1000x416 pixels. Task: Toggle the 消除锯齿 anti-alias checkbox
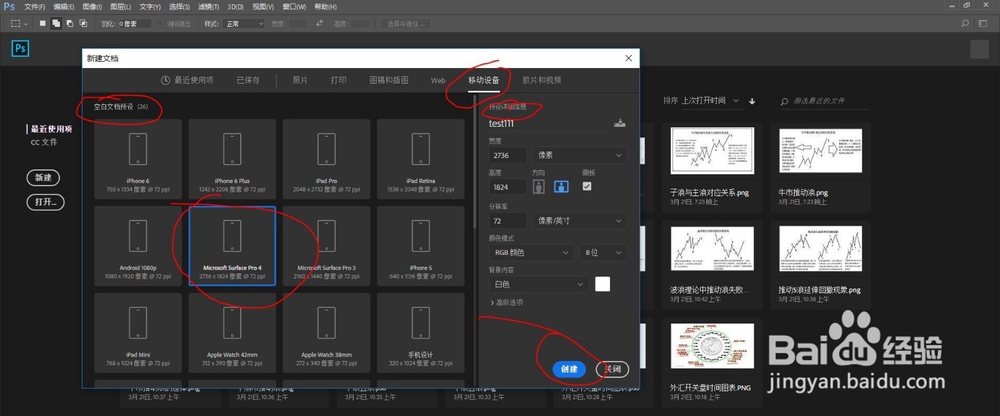(x=161, y=24)
